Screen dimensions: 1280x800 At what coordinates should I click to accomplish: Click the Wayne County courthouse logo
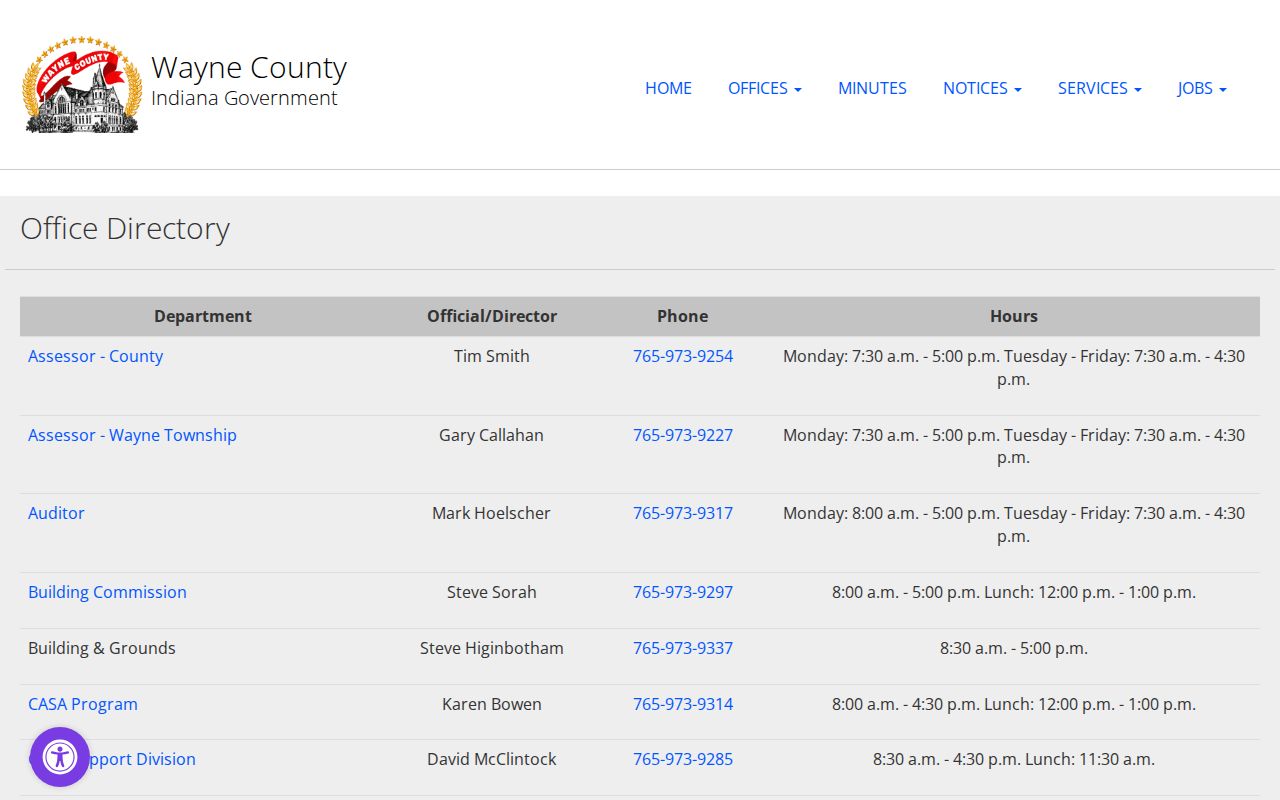82,85
